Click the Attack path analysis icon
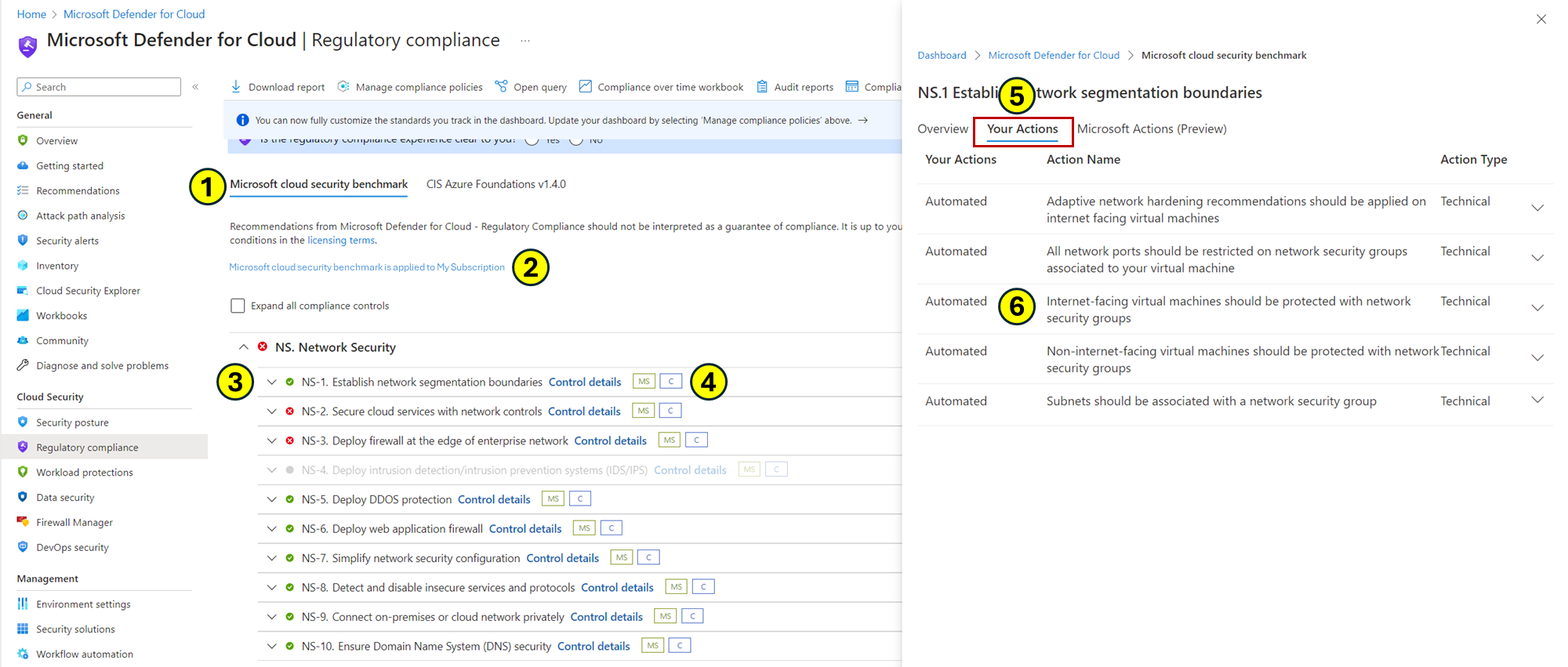Image resolution: width=1568 pixels, height=667 pixels. [23, 216]
